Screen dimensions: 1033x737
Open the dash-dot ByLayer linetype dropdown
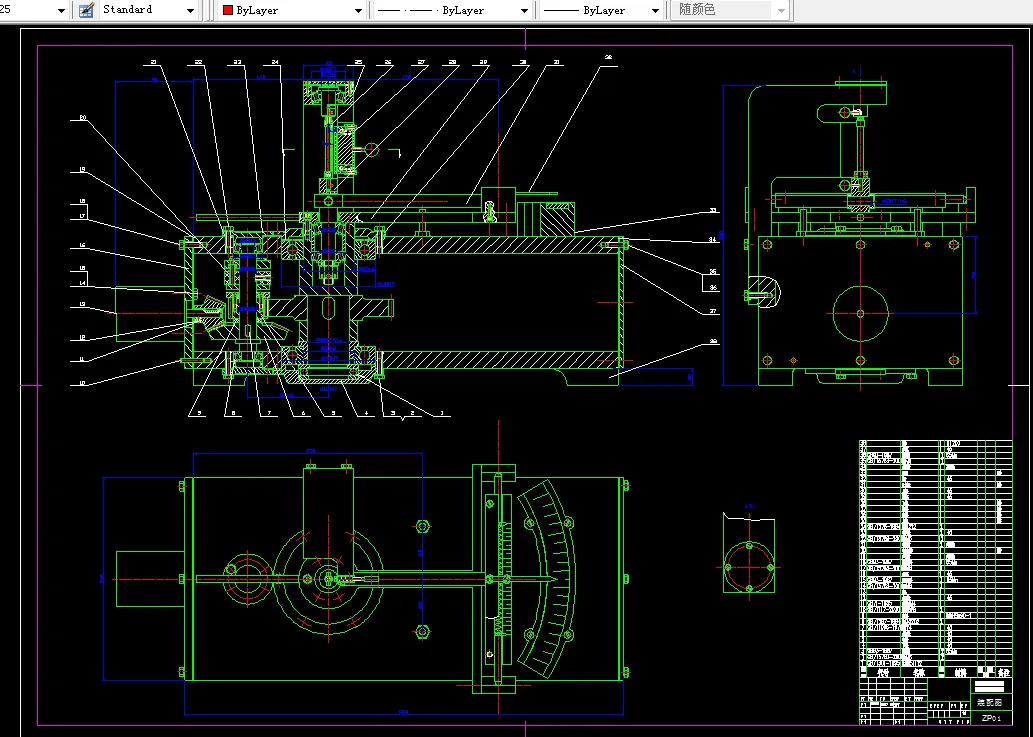452,11
